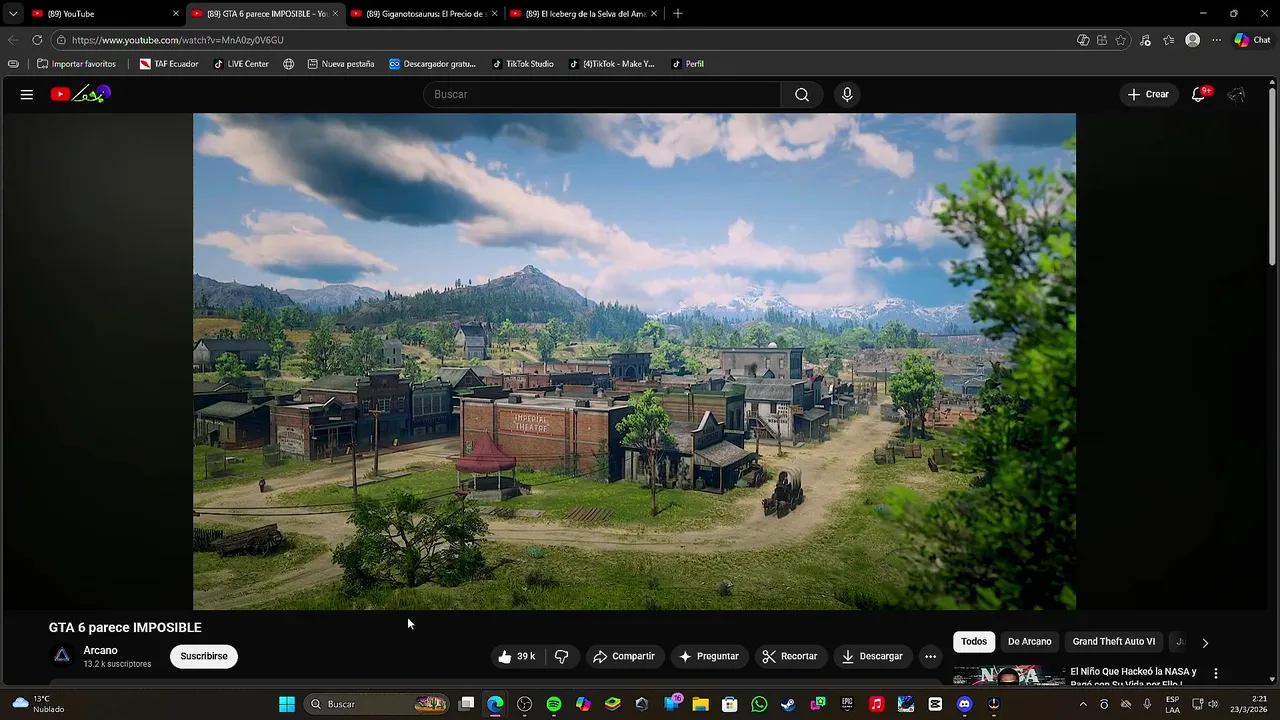
Task: Click Crear button in YouTube header
Action: (1148, 94)
